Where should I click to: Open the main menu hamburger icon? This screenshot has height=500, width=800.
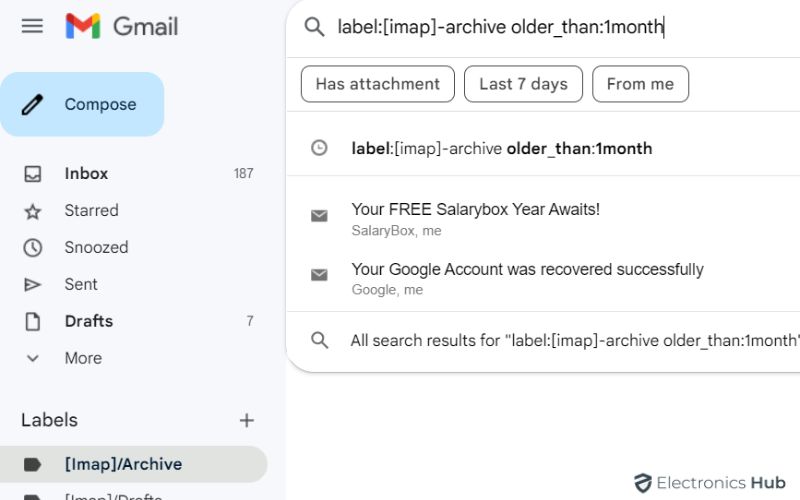32,26
